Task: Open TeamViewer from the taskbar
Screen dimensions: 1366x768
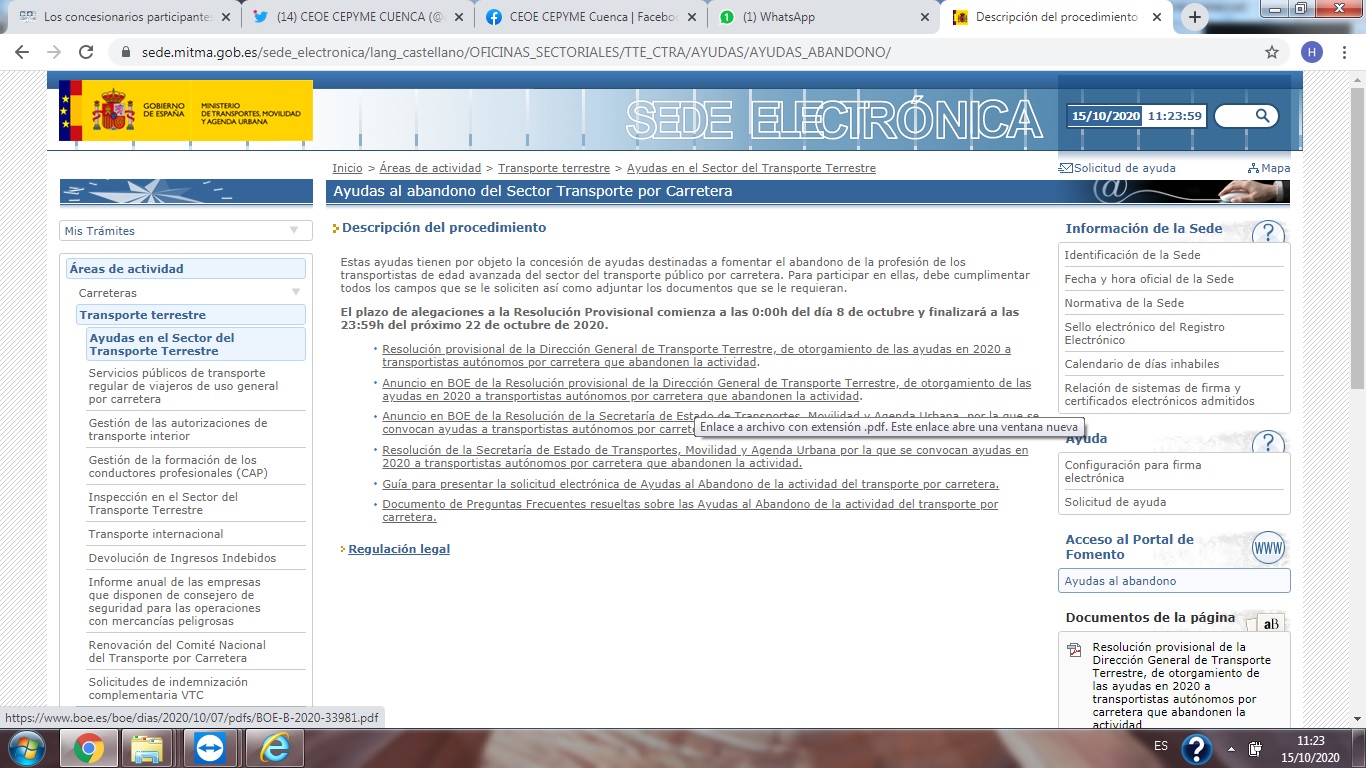Action: pyautogui.click(x=210, y=748)
